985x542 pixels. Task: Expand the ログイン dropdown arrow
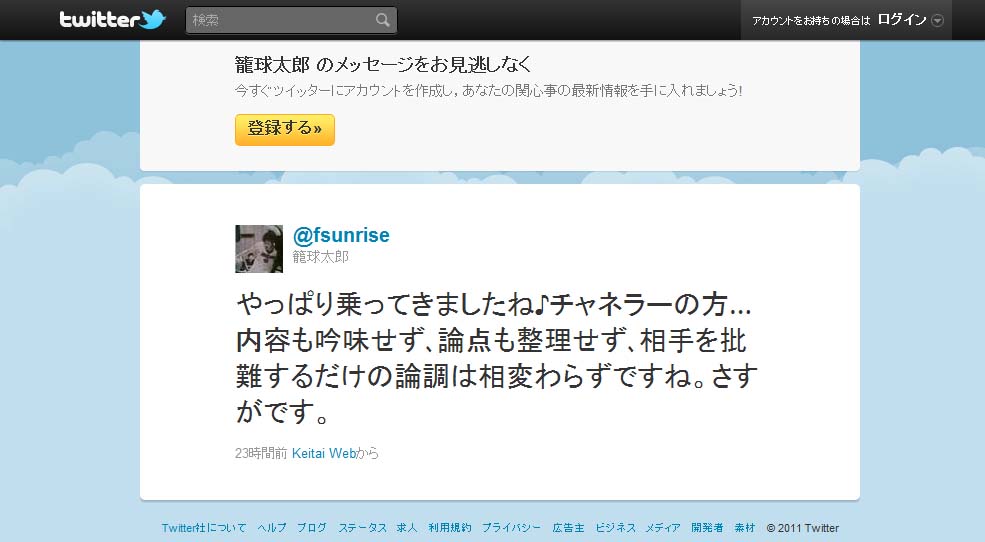[x=937, y=21]
